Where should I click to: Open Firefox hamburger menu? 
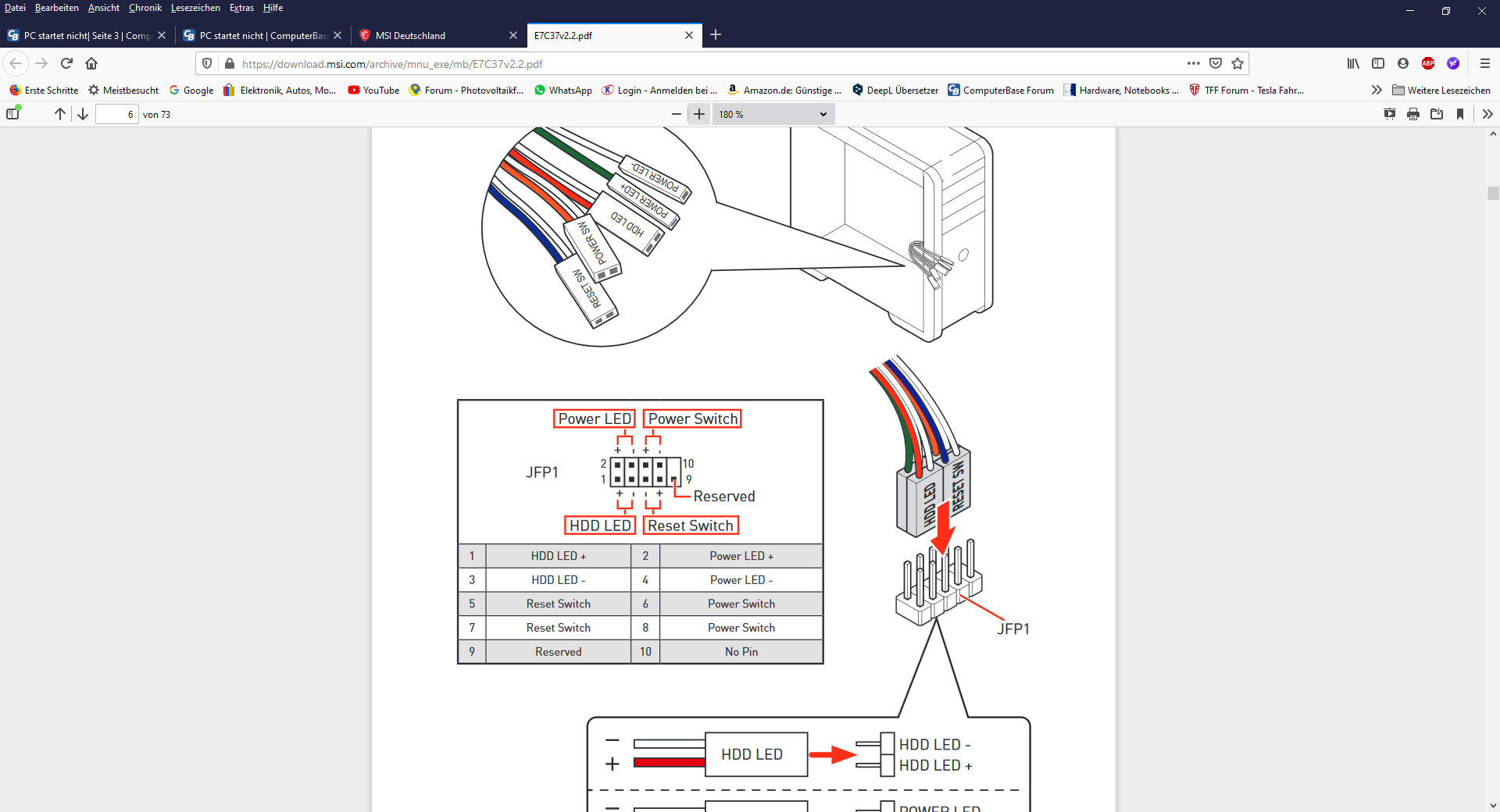coord(1485,63)
